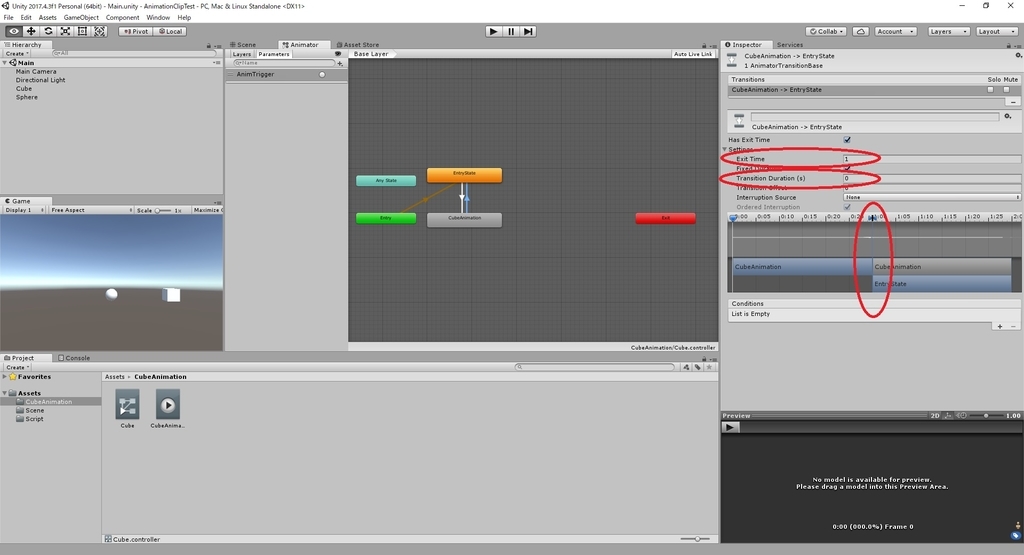Image resolution: width=1024 pixels, height=555 pixels.
Task: Select the CubeAnimation clip asset
Action: pyautogui.click(x=168, y=409)
